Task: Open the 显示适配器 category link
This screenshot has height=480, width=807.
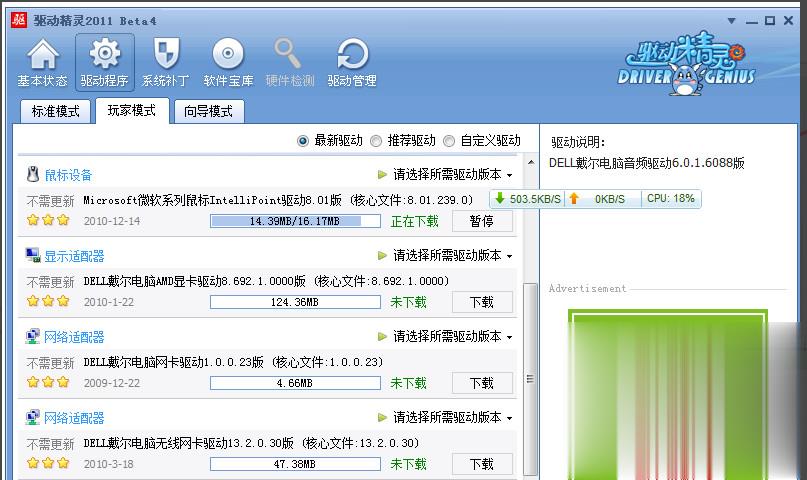Action: pyautogui.click(x=74, y=256)
